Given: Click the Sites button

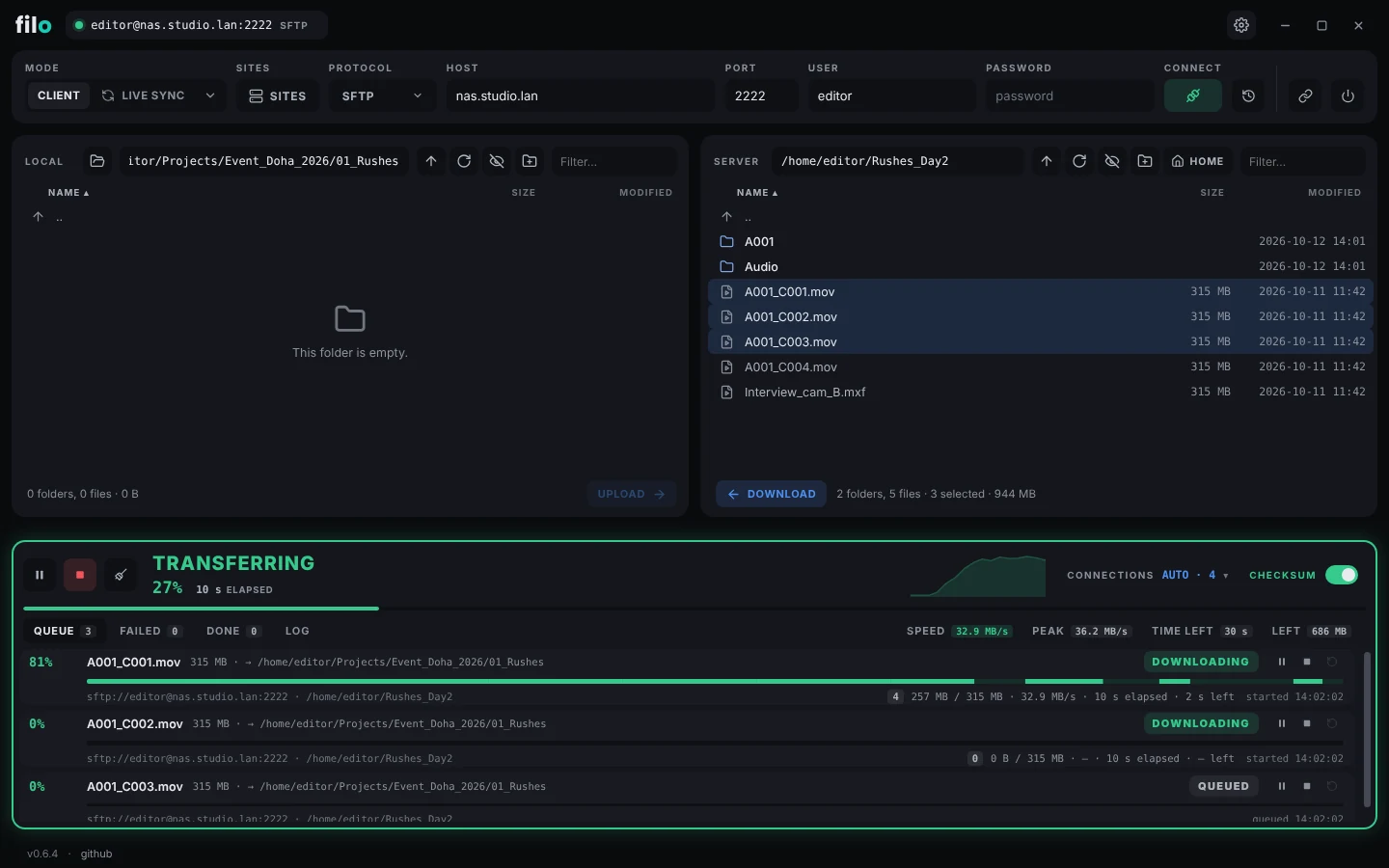Looking at the screenshot, I should pos(278,95).
